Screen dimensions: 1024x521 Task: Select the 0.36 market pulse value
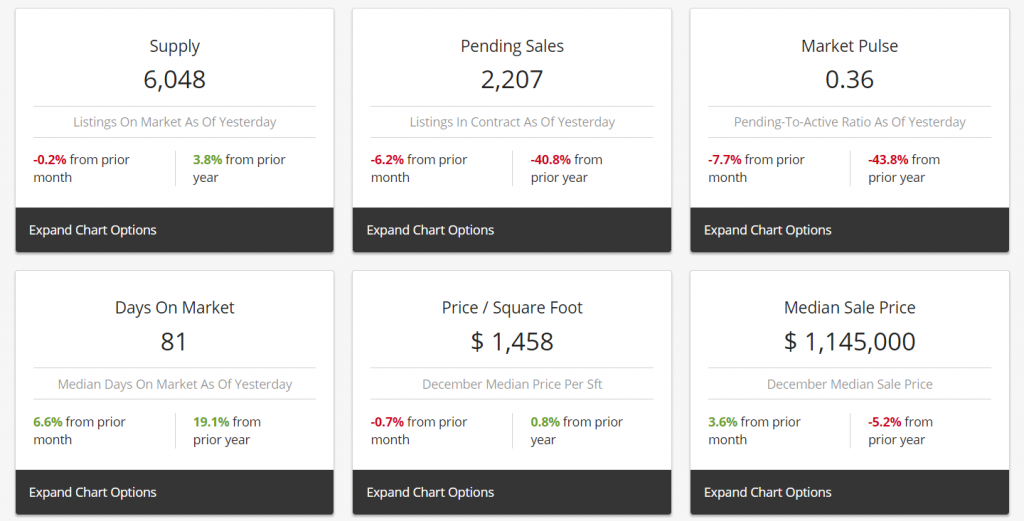pos(850,80)
